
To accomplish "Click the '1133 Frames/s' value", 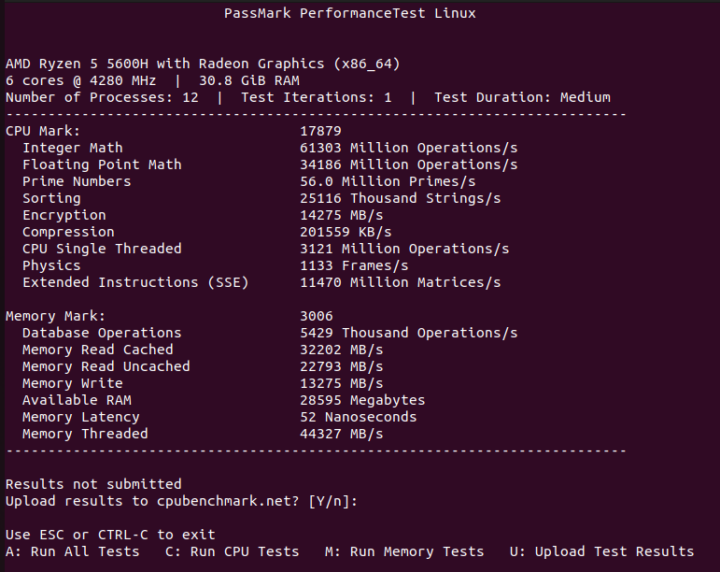I will pyautogui.click(x=354, y=266).
